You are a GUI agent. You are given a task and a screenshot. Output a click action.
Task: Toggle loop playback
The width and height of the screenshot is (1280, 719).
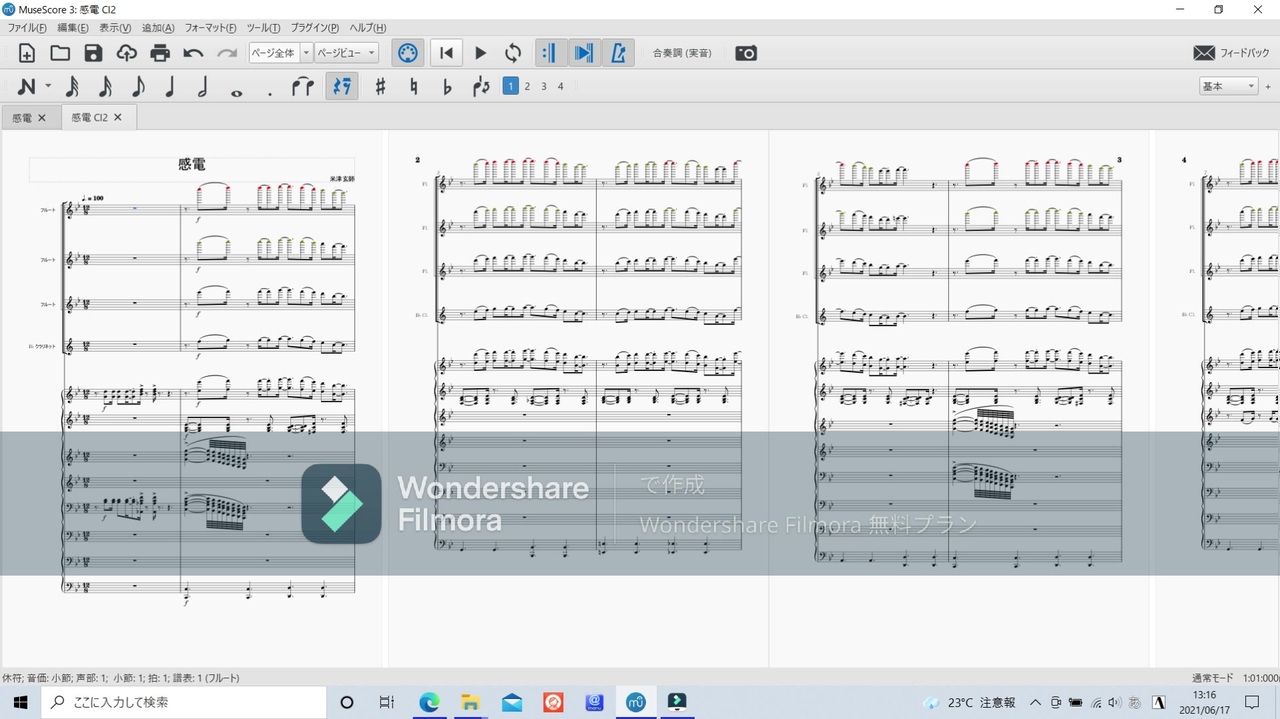click(x=513, y=53)
